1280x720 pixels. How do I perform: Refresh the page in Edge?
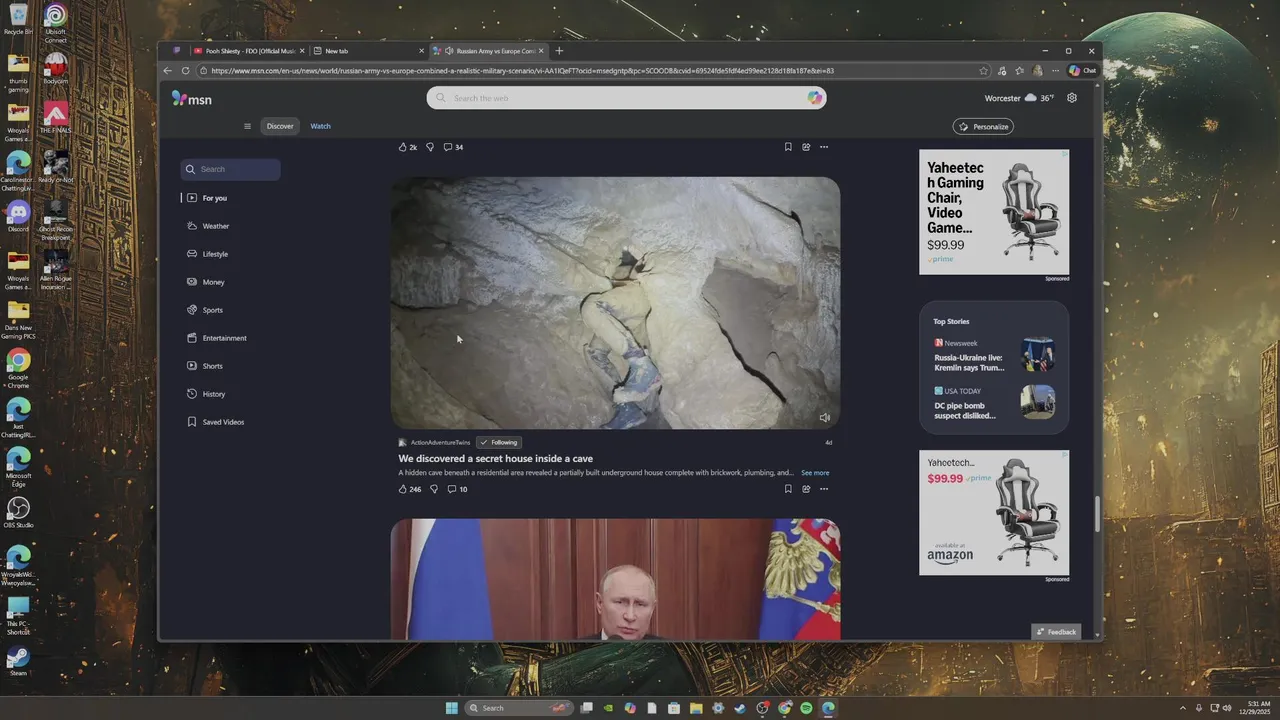(x=185, y=71)
